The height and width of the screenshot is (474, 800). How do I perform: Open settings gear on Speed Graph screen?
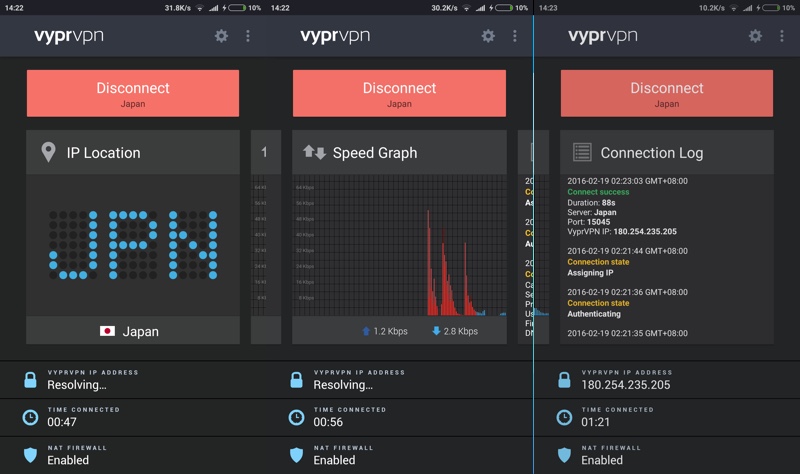[x=488, y=36]
